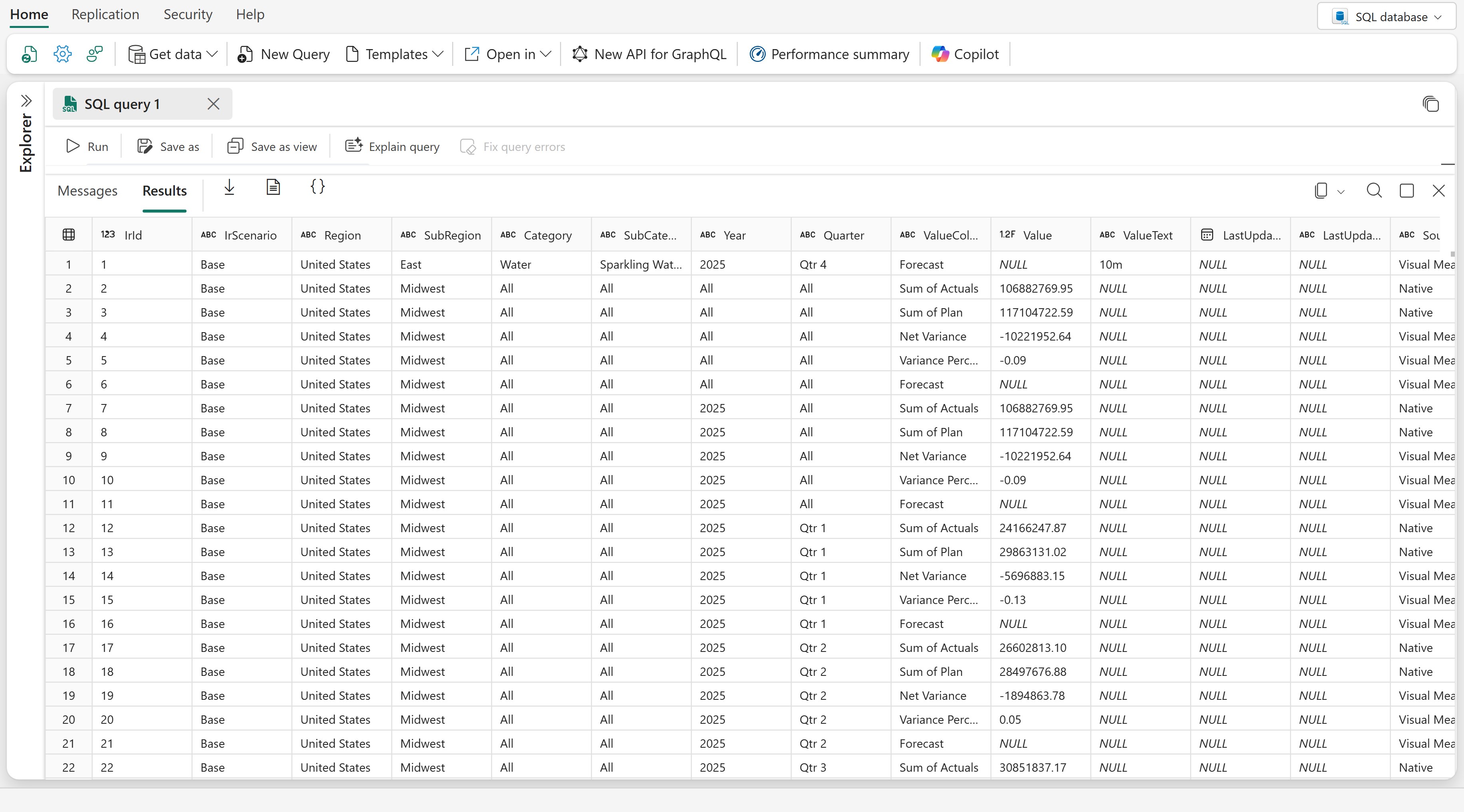Open the Templates dropdown
Viewport: 1464px width, 812px height.
coord(394,55)
